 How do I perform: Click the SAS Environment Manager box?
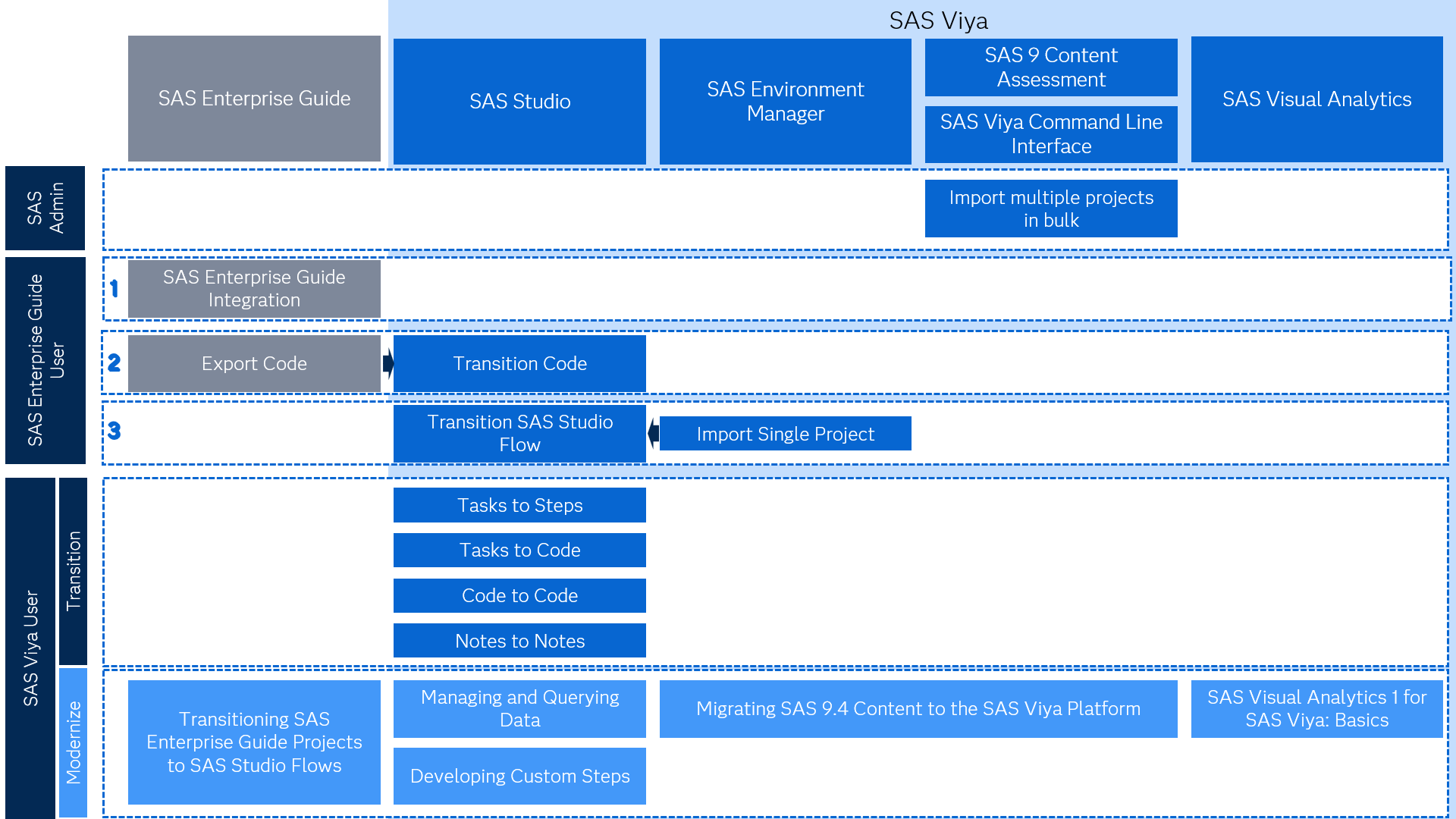click(x=785, y=101)
